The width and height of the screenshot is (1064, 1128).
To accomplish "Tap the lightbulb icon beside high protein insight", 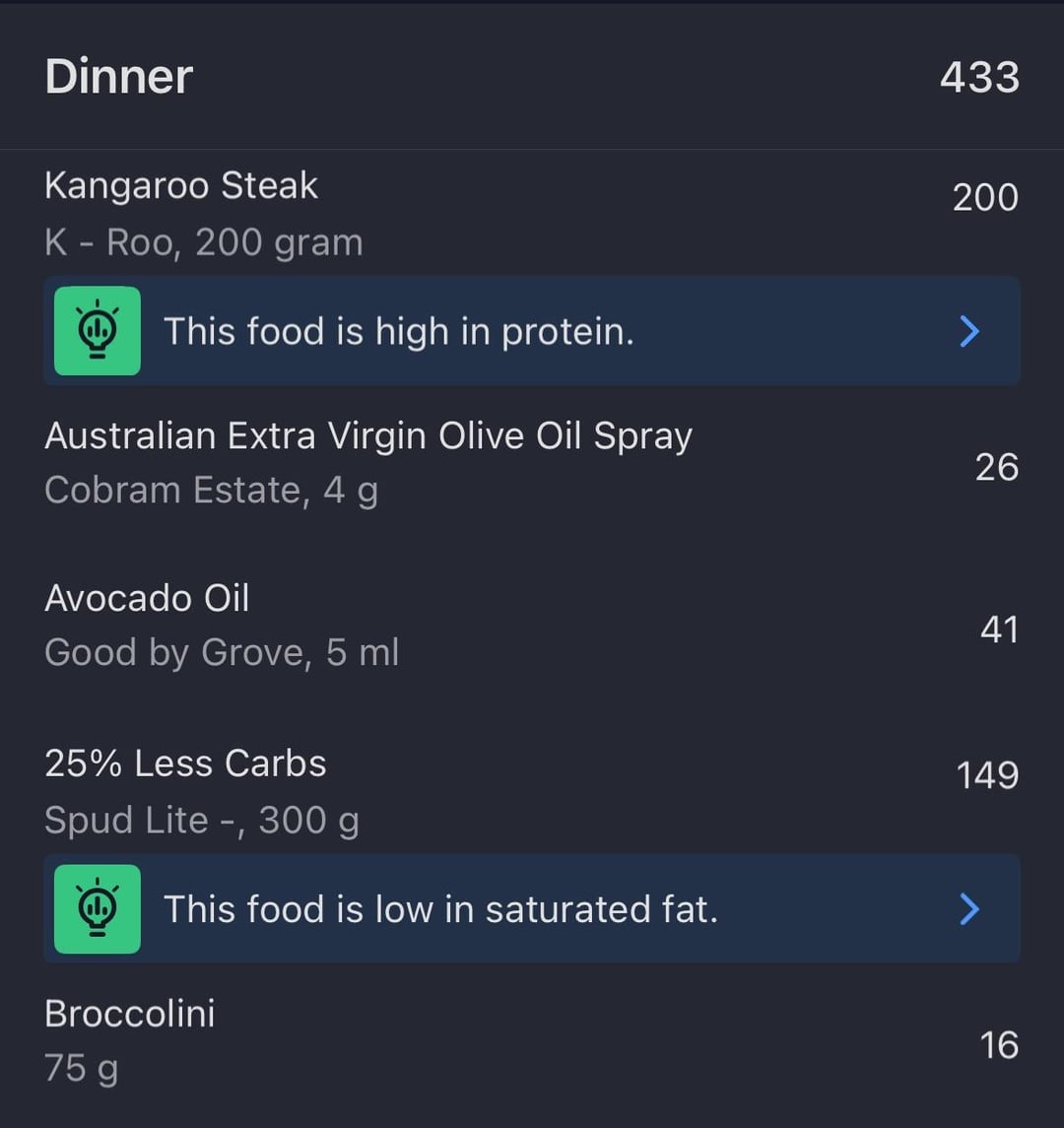I will 97,331.
